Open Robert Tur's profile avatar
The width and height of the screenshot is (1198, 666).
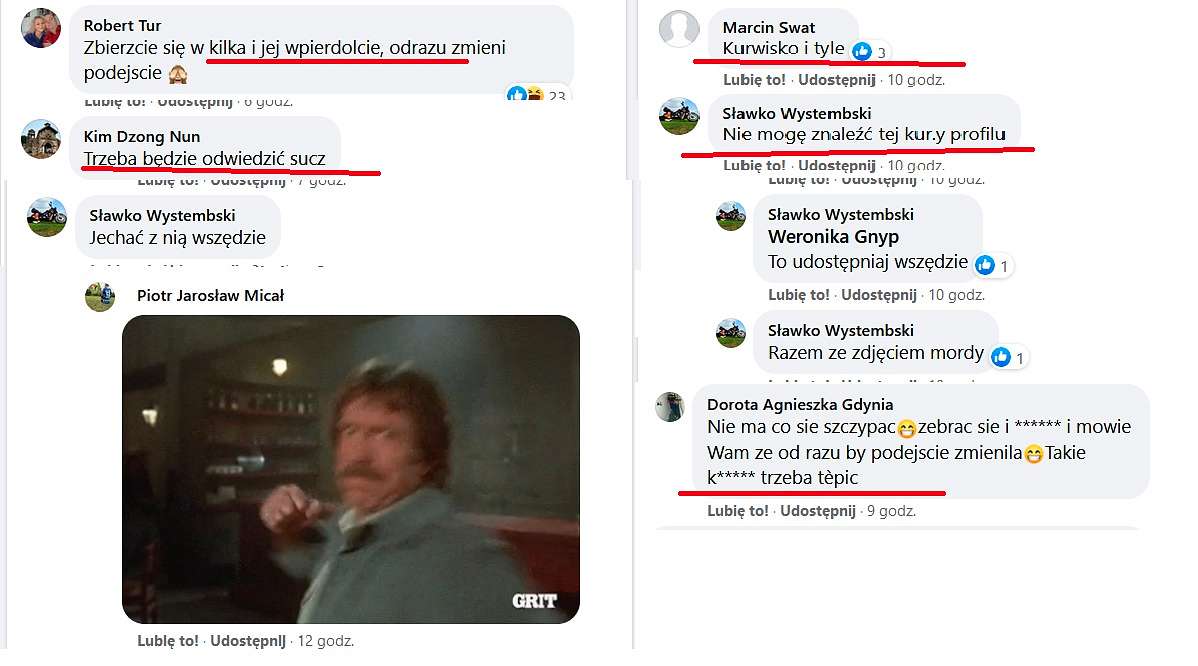41,28
